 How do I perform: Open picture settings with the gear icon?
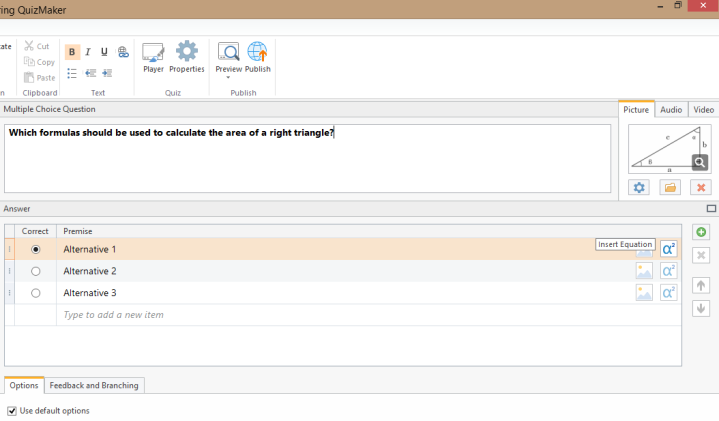point(639,188)
